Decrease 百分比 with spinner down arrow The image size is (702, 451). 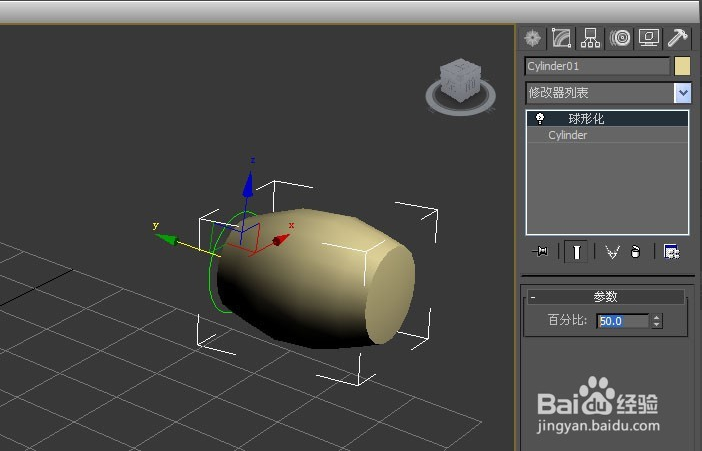point(657,325)
